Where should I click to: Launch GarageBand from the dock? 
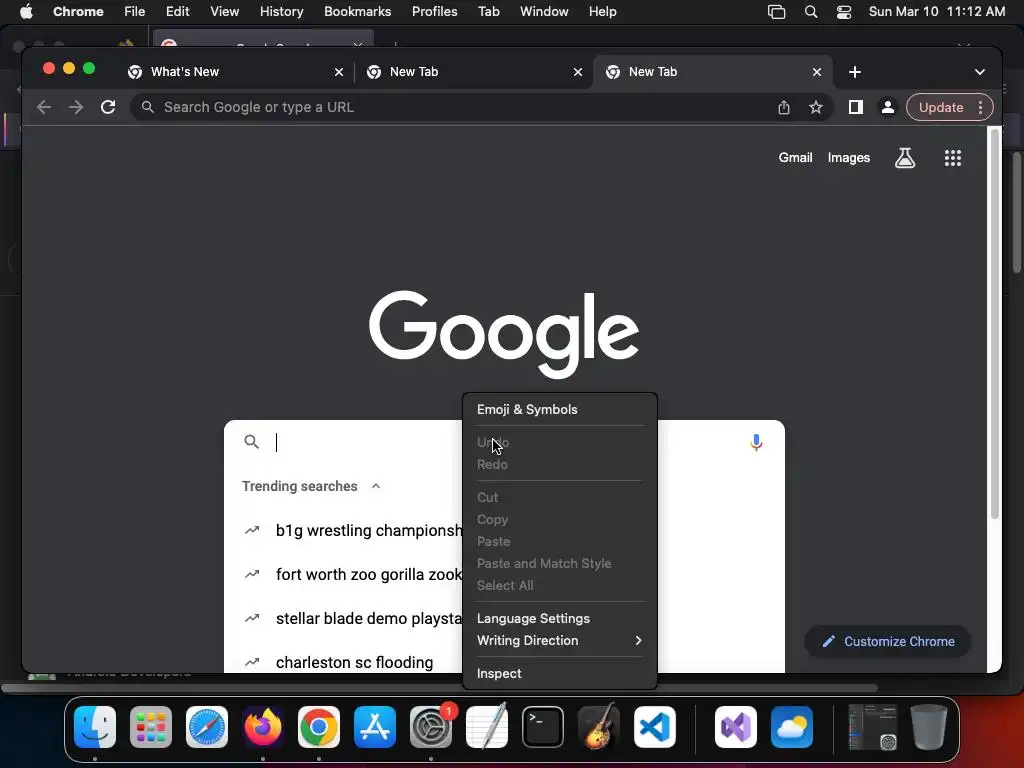click(x=599, y=726)
